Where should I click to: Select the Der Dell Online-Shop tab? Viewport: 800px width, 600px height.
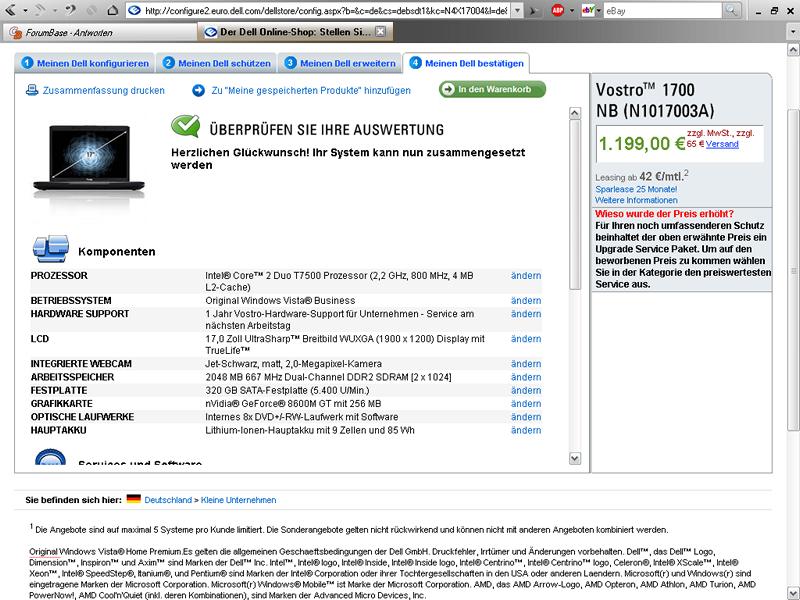[295, 32]
